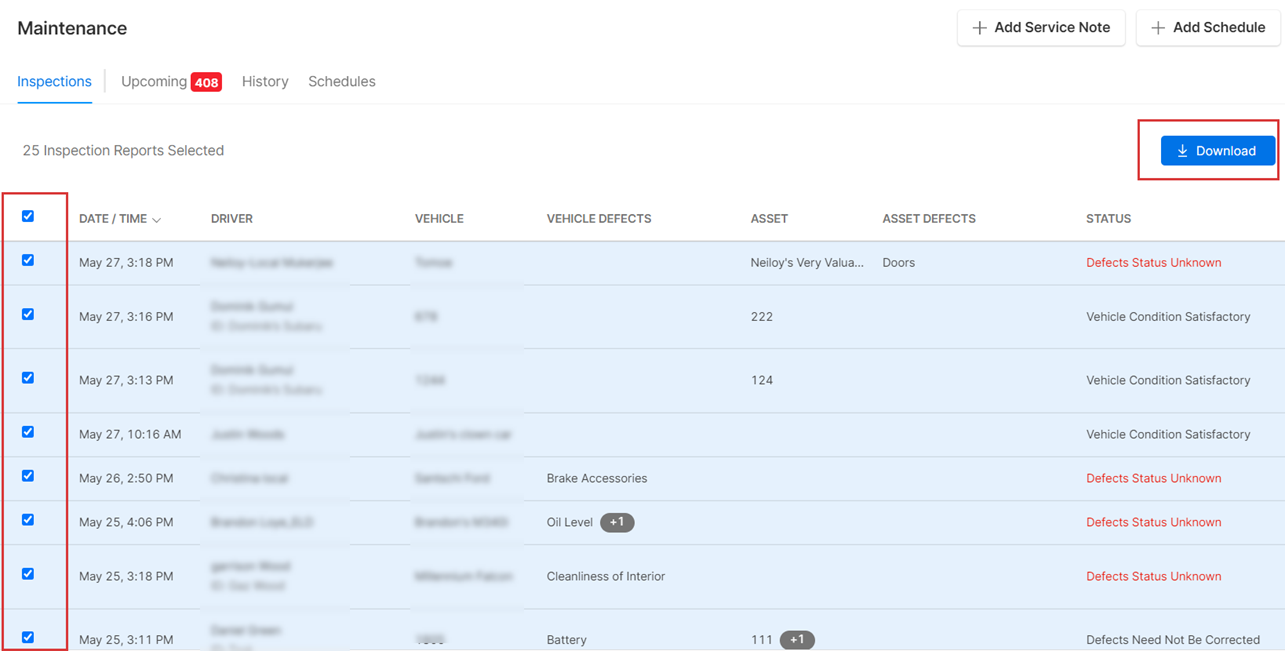This screenshot has height=651, width=1285.
Task: Select the Inspections tab
Action: 54,82
